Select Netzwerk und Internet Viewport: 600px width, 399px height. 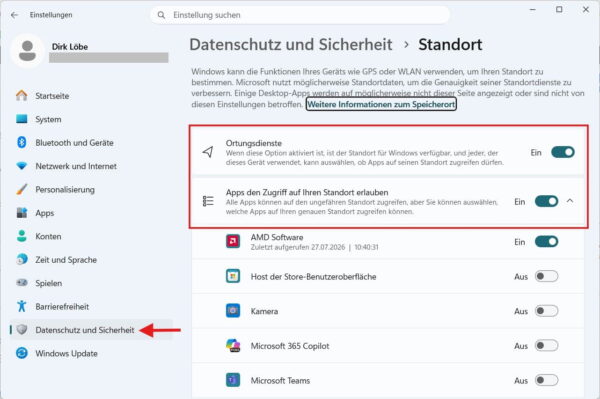click(x=91, y=166)
